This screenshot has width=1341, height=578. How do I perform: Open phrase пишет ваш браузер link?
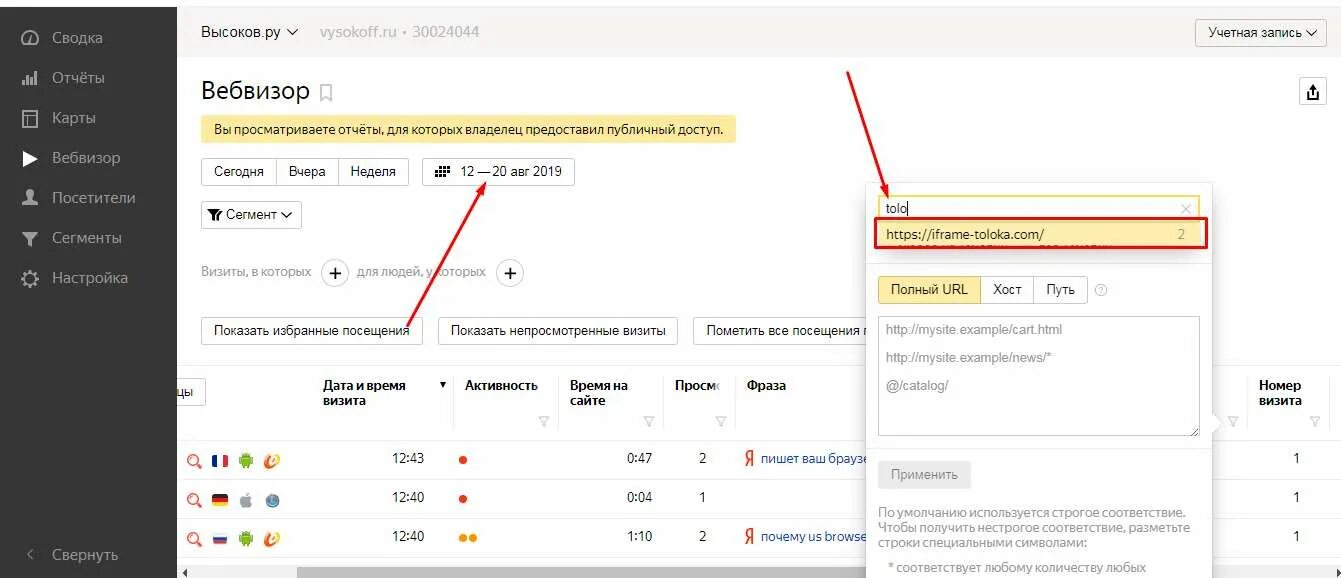click(813, 459)
